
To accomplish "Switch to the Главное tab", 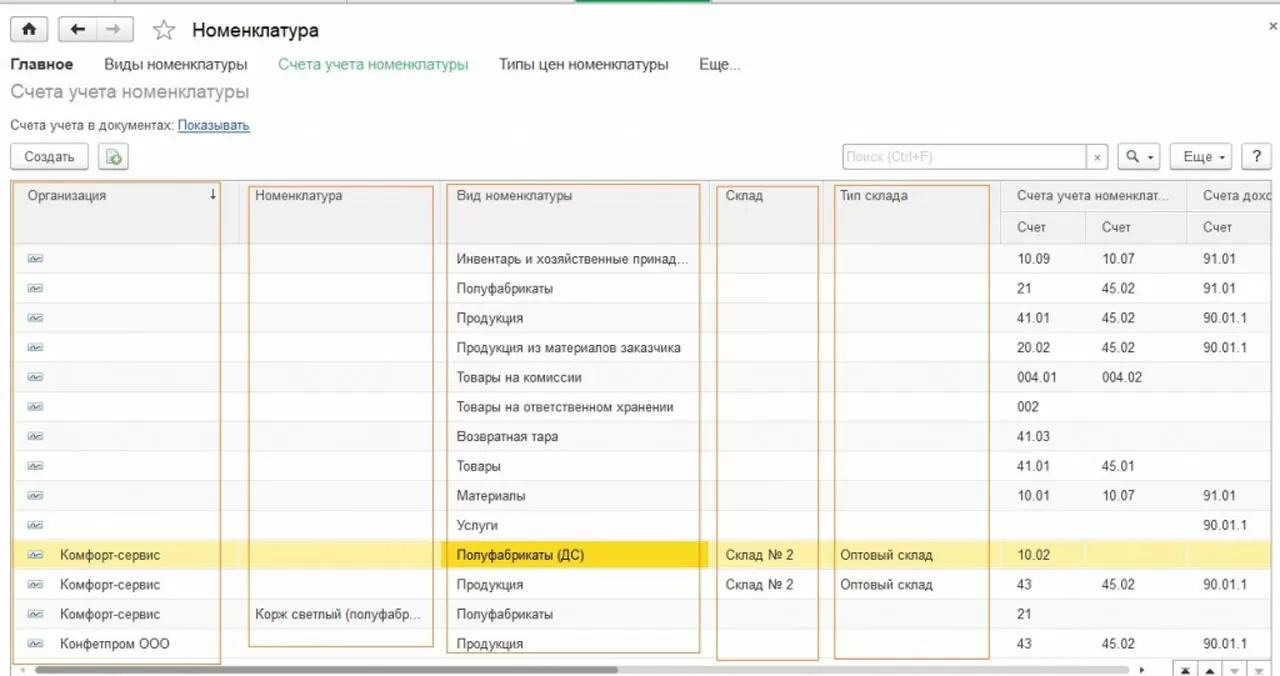I will 42,65.
